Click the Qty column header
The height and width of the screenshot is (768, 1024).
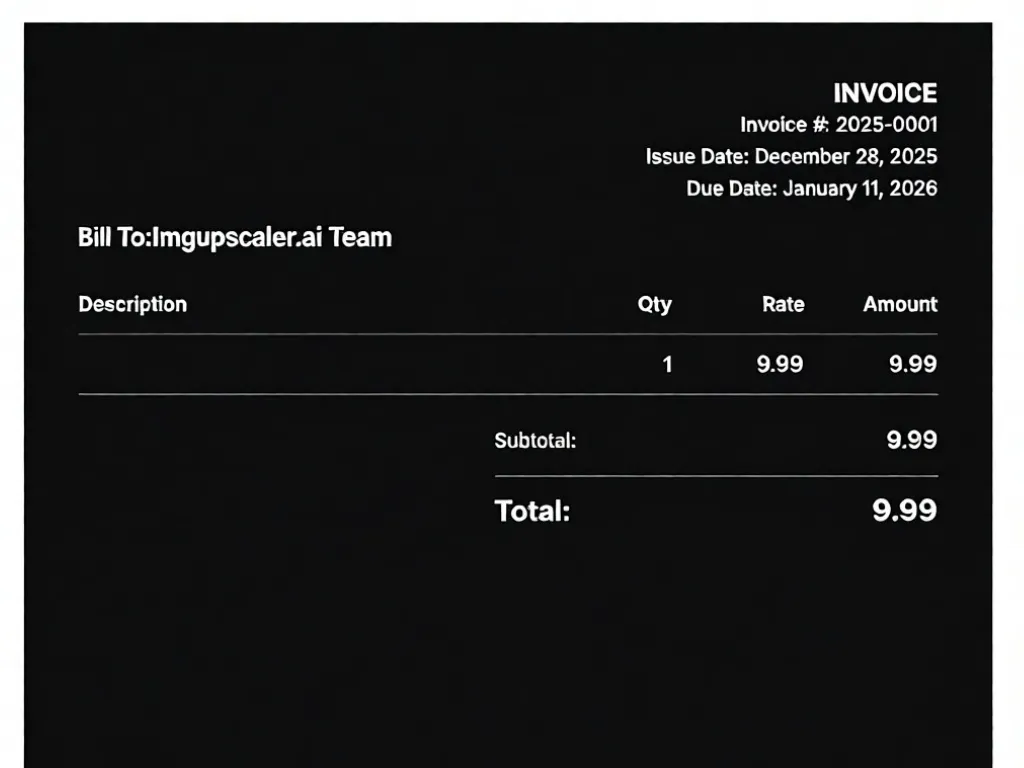[654, 304]
